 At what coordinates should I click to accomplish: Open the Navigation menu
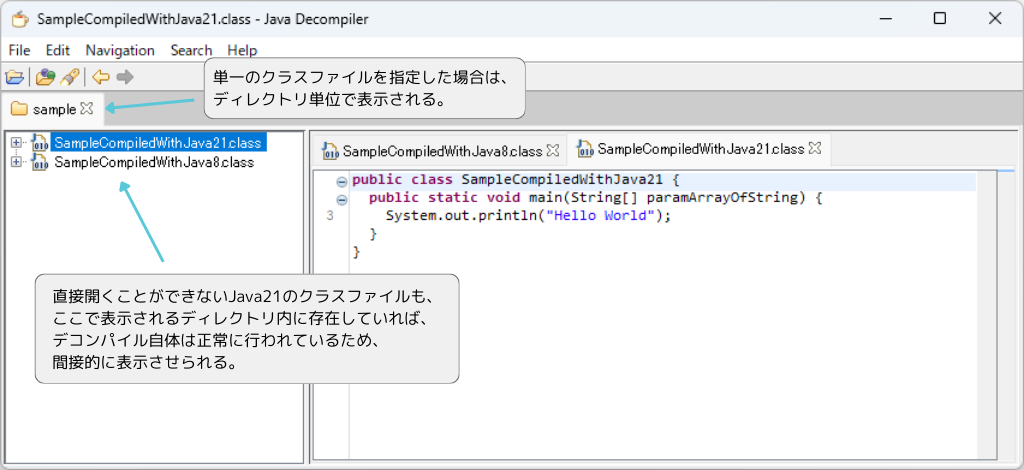tap(120, 50)
